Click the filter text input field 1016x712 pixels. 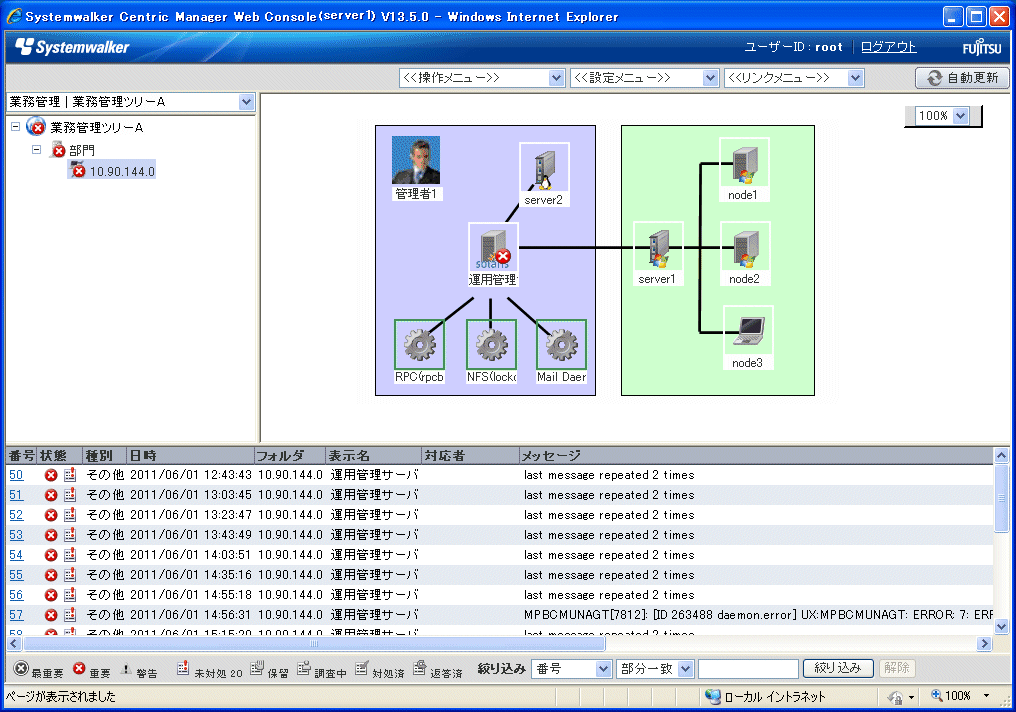point(748,669)
